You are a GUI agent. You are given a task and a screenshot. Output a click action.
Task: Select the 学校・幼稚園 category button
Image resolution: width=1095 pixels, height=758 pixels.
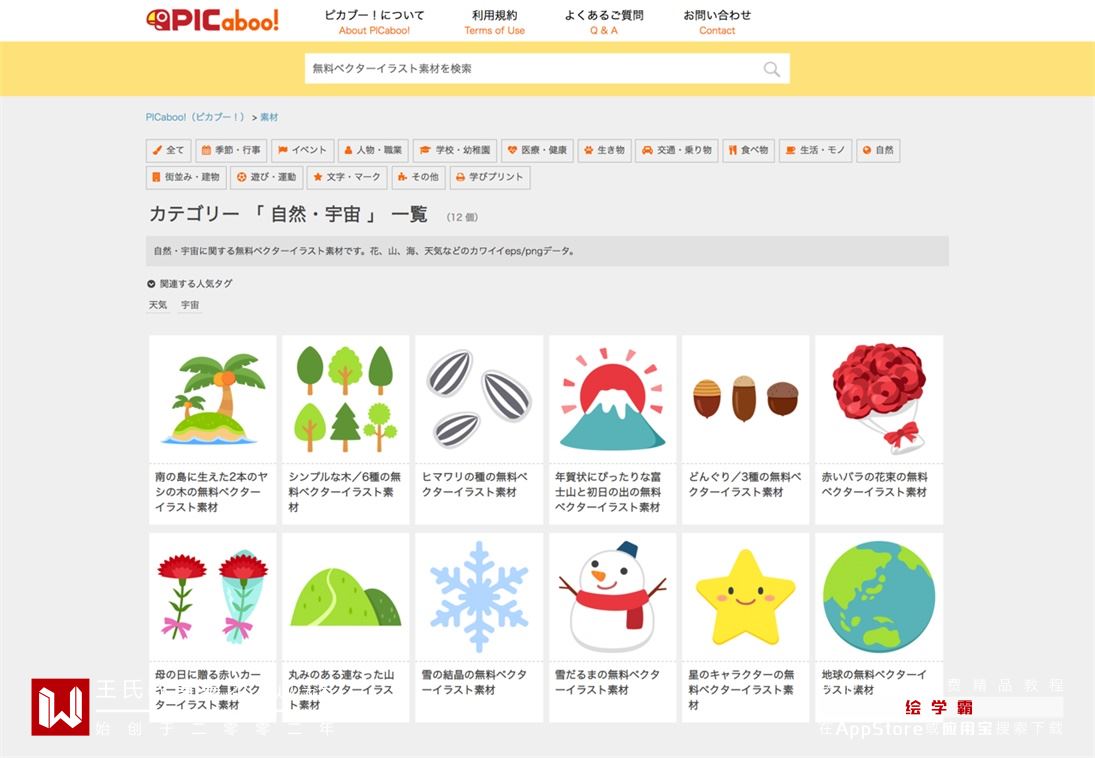pos(455,150)
